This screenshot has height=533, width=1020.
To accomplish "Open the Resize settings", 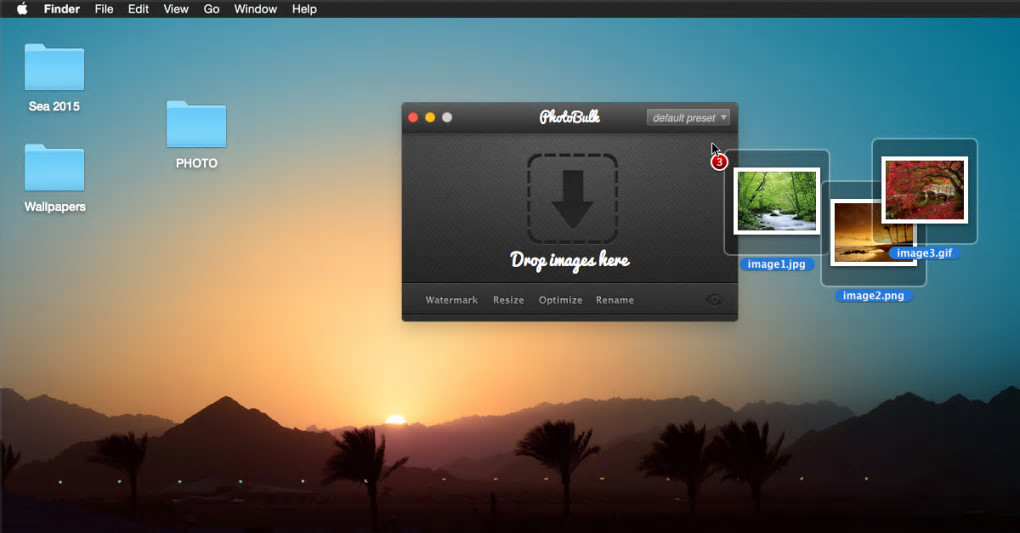I will point(509,300).
